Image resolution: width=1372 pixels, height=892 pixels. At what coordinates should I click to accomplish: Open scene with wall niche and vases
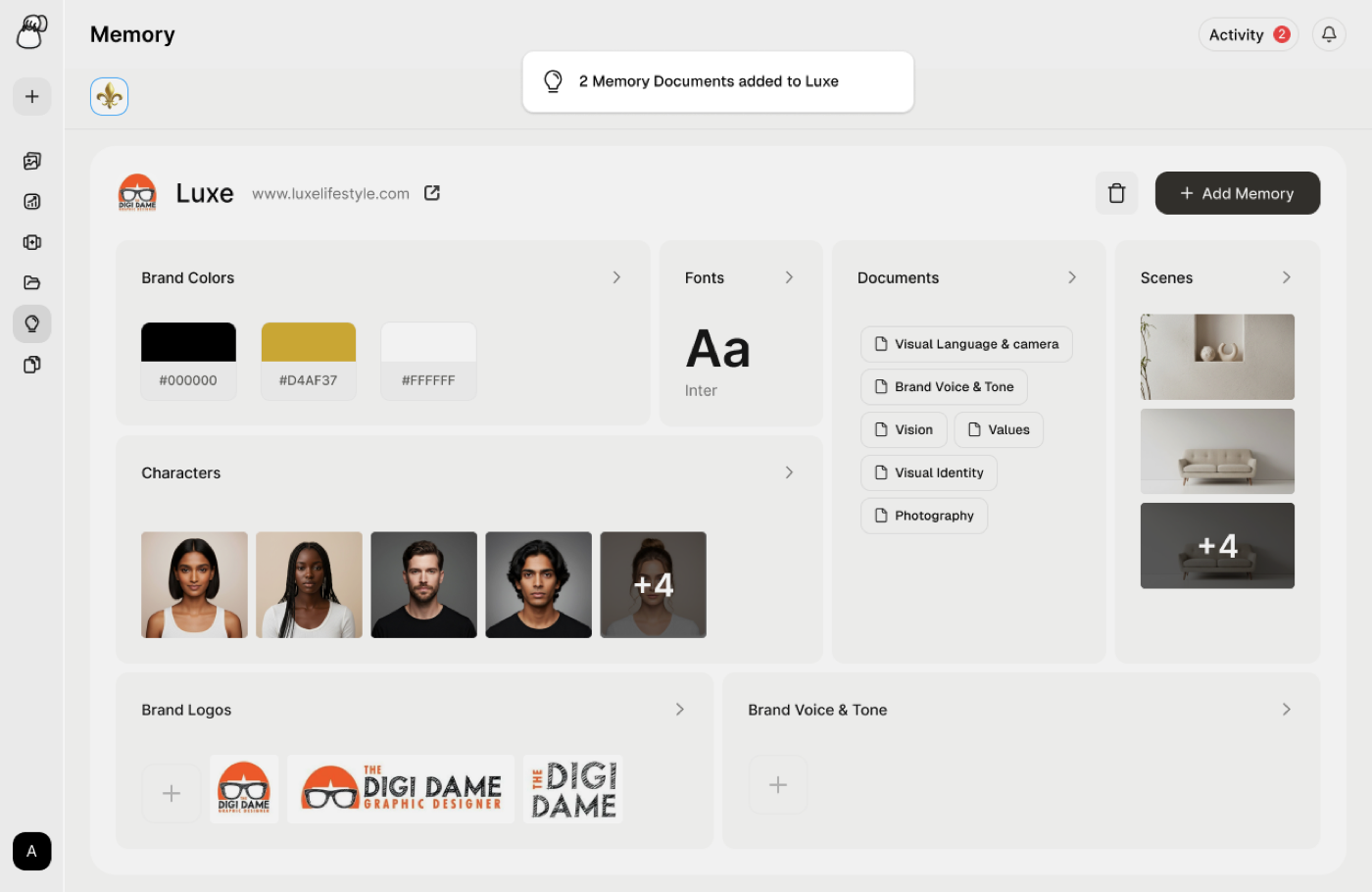[x=1217, y=357]
